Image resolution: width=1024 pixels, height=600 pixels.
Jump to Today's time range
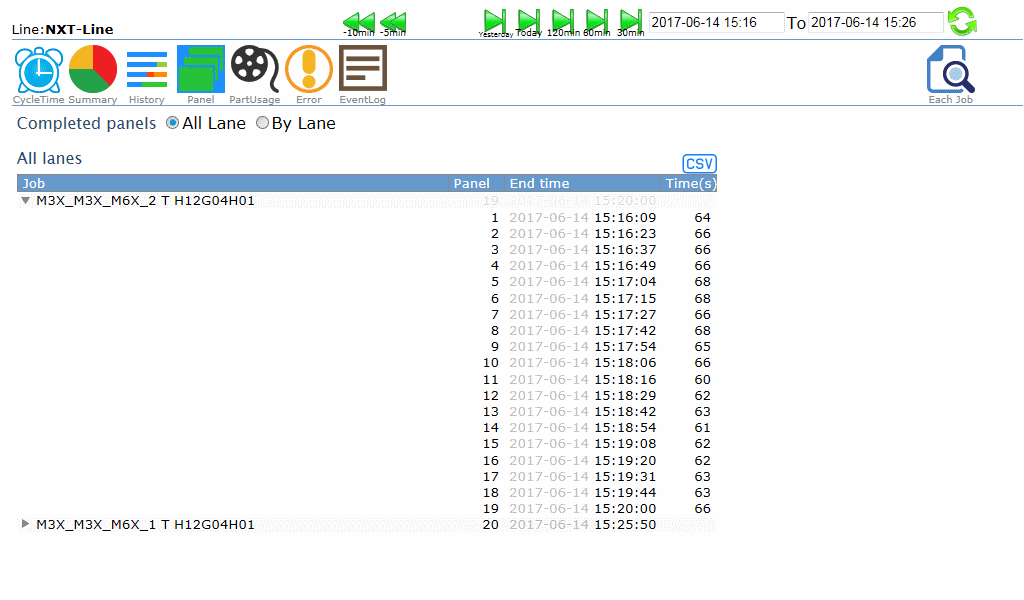[529, 21]
